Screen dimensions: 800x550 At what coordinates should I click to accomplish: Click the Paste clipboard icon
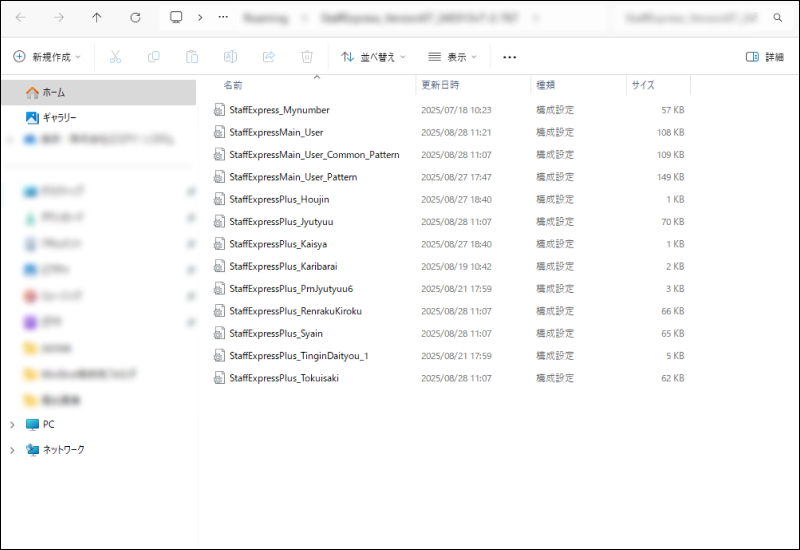tap(192, 57)
